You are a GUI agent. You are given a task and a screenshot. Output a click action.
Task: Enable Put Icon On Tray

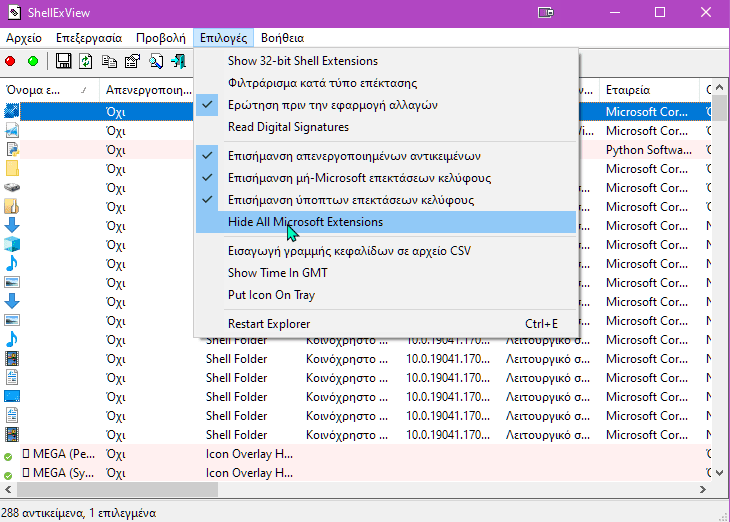386,295
